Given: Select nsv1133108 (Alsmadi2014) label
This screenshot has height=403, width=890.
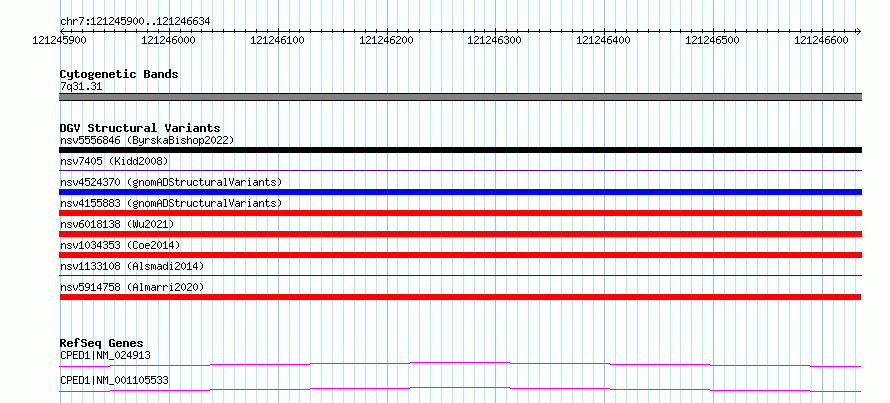Looking at the screenshot, I should (x=132, y=266).
